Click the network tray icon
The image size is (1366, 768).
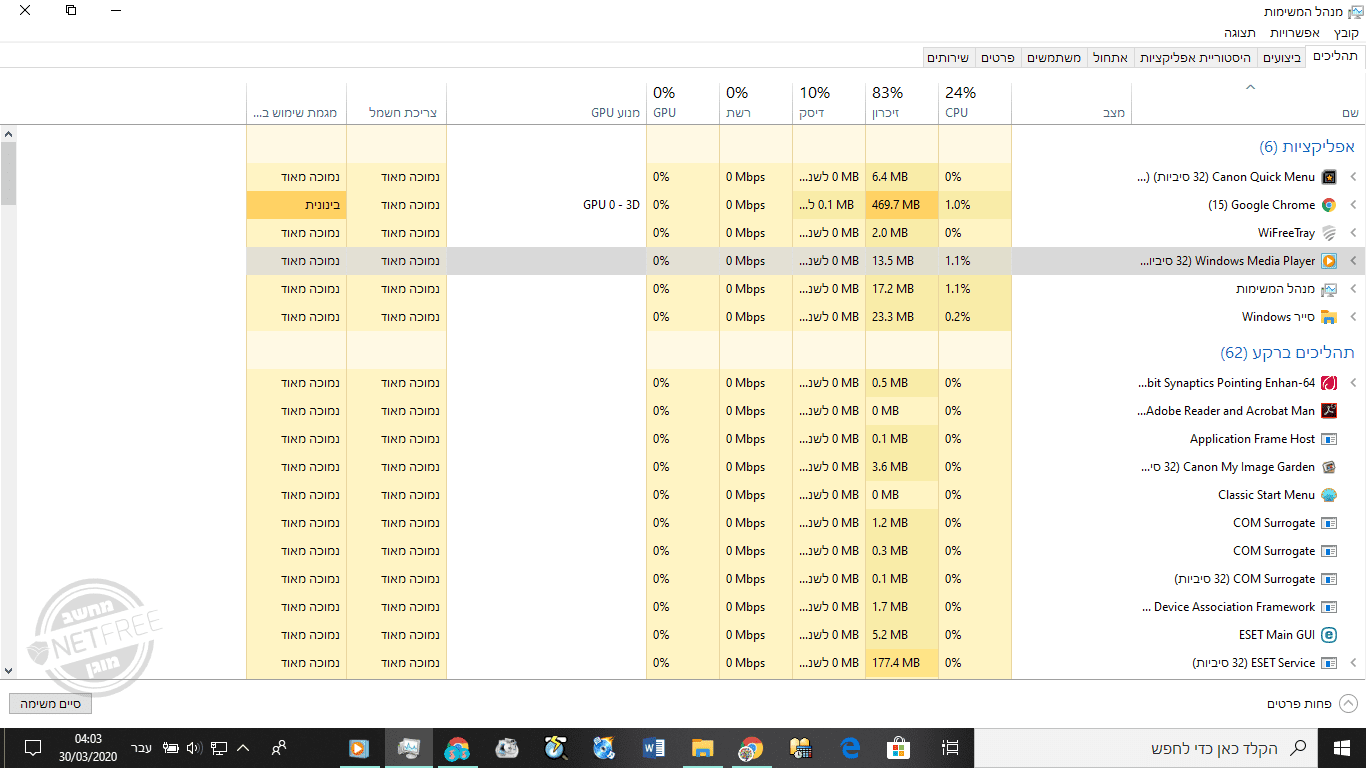click(218, 748)
